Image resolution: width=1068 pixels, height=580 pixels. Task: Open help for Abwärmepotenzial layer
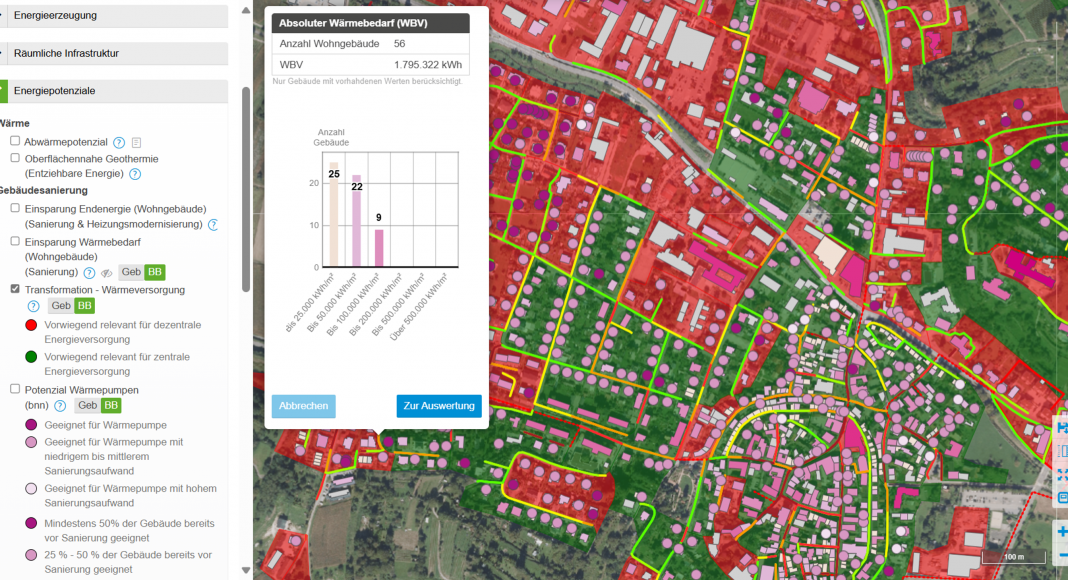(119, 142)
